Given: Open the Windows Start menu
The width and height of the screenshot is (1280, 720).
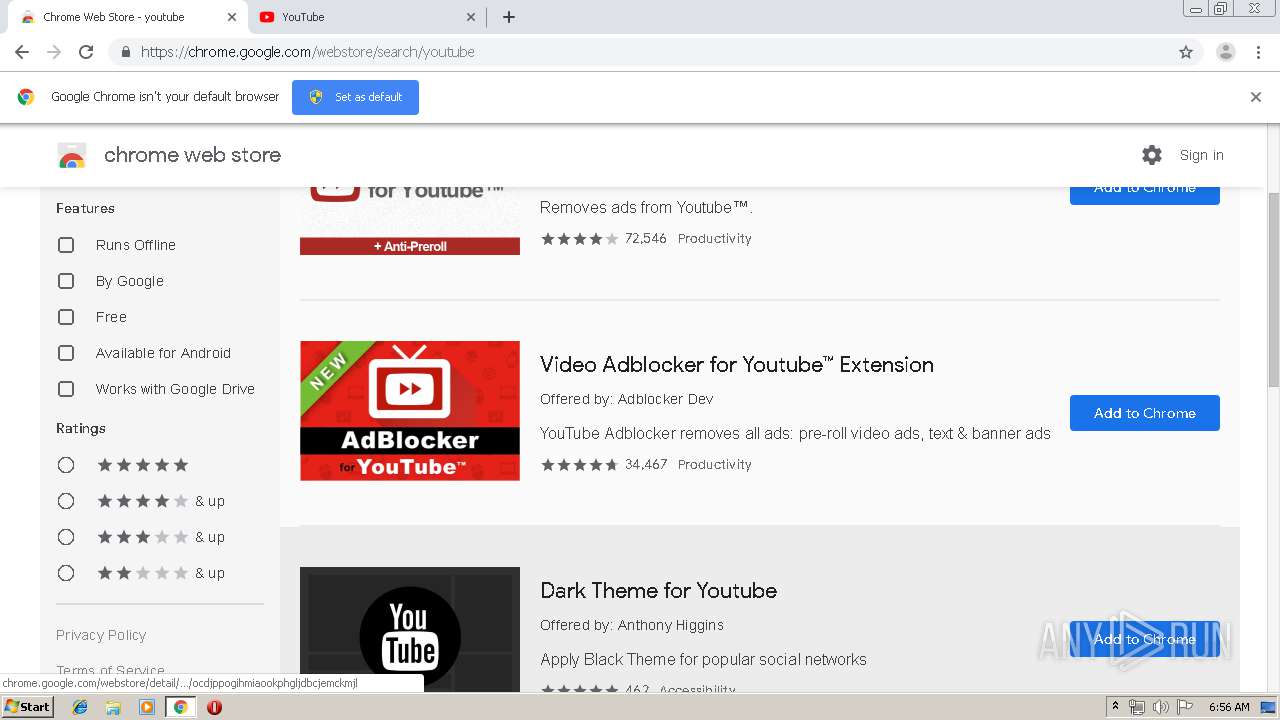Looking at the screenshot, I should pyautogui.click(x=27, y=707).
